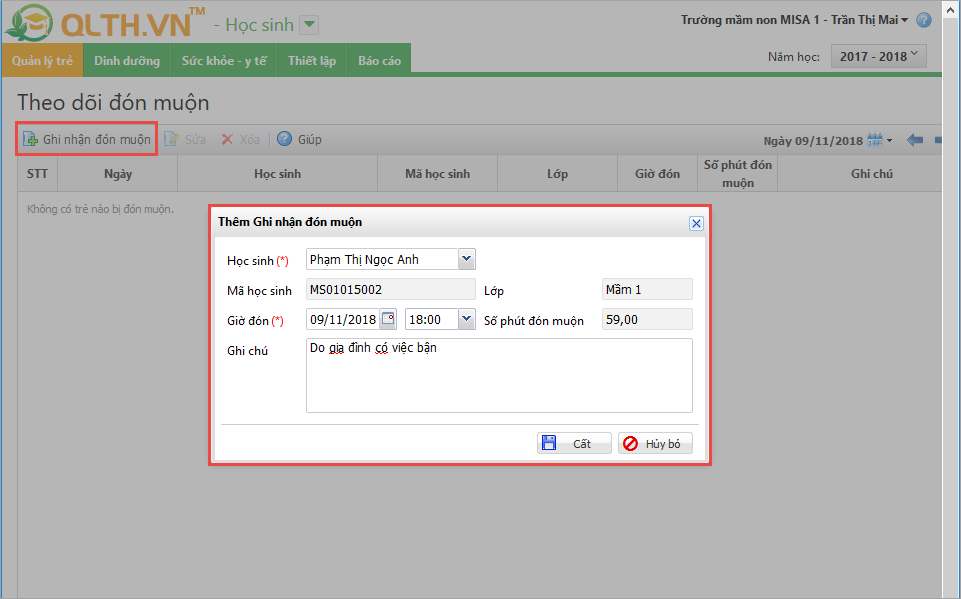961x599 pixels.
Task: Click the Sửa edit toolbar button
Action: (185, 140)
